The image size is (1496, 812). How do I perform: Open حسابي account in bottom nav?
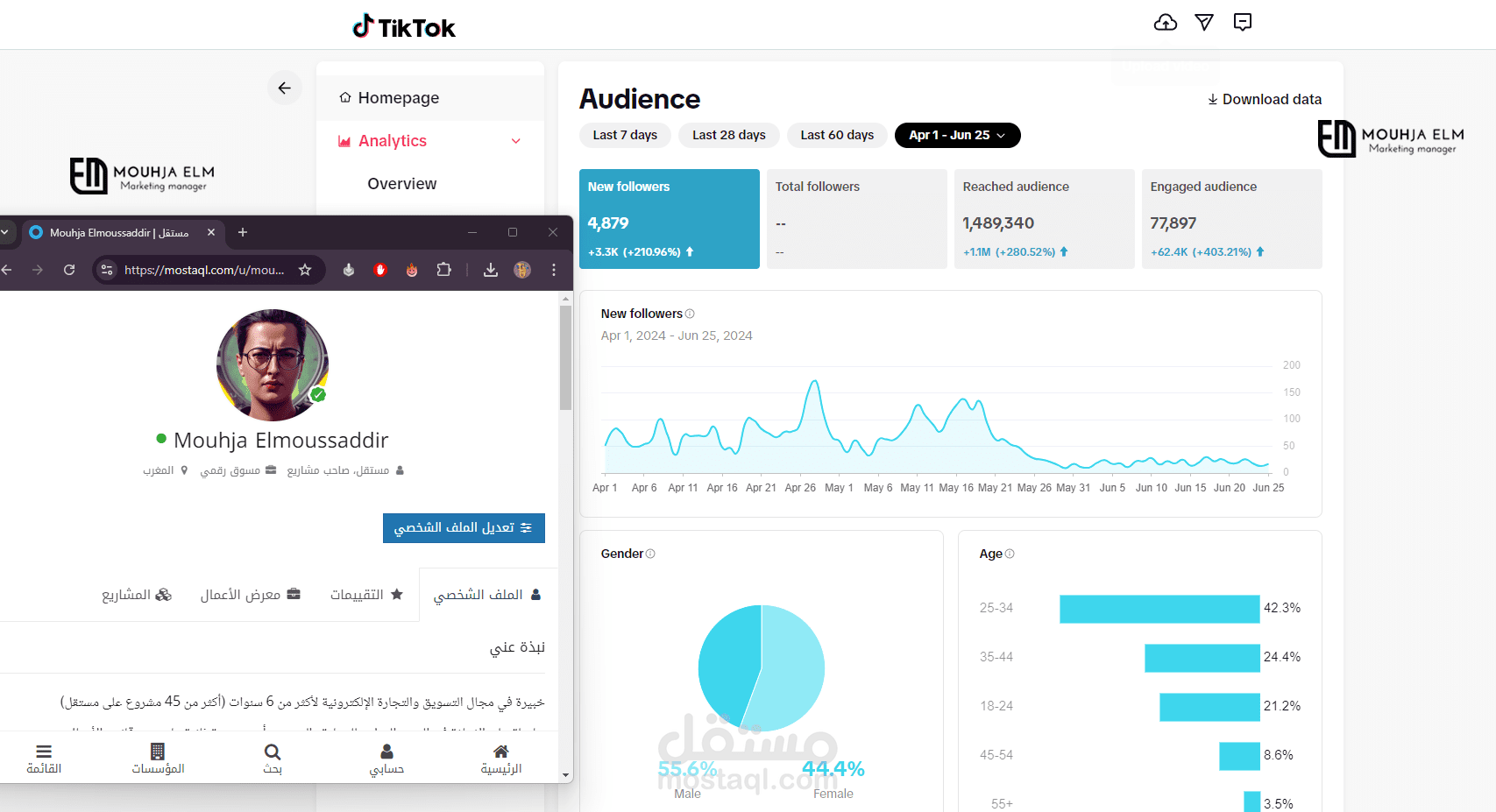pos(386,759)
